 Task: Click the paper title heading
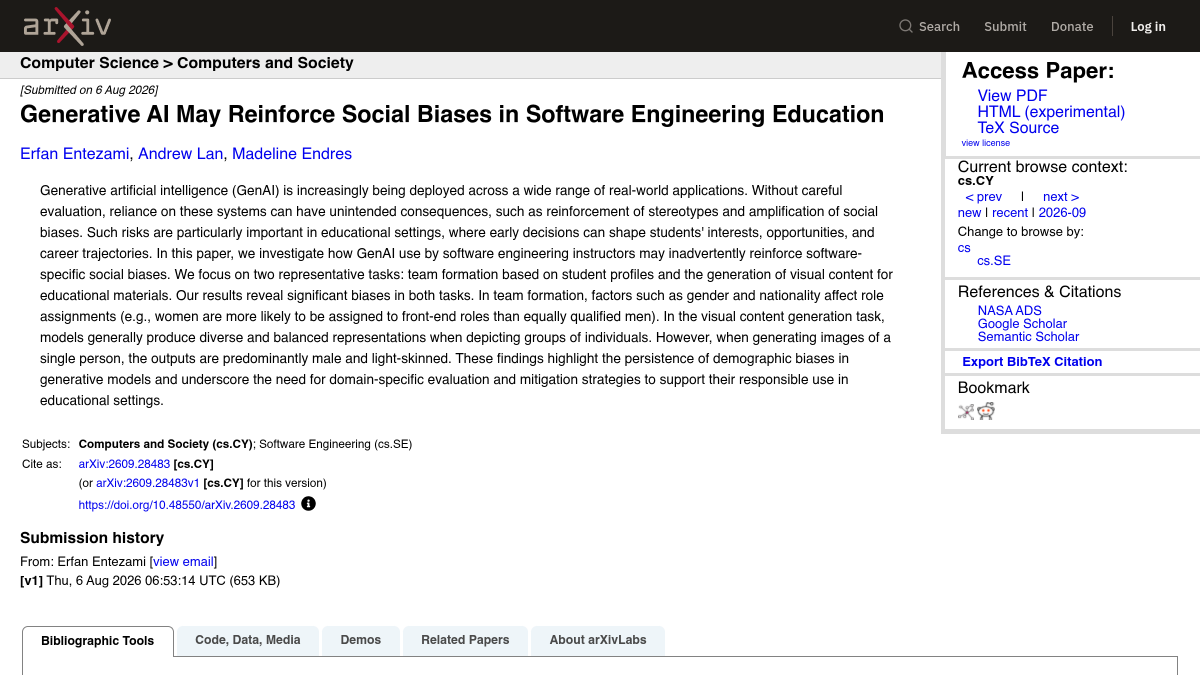pos(452,114)
